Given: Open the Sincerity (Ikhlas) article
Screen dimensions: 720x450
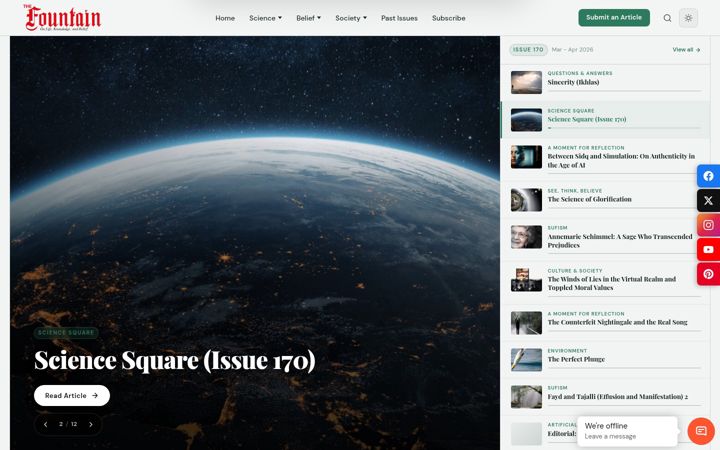Looking at the screenshot, I should tap(573, 82).
